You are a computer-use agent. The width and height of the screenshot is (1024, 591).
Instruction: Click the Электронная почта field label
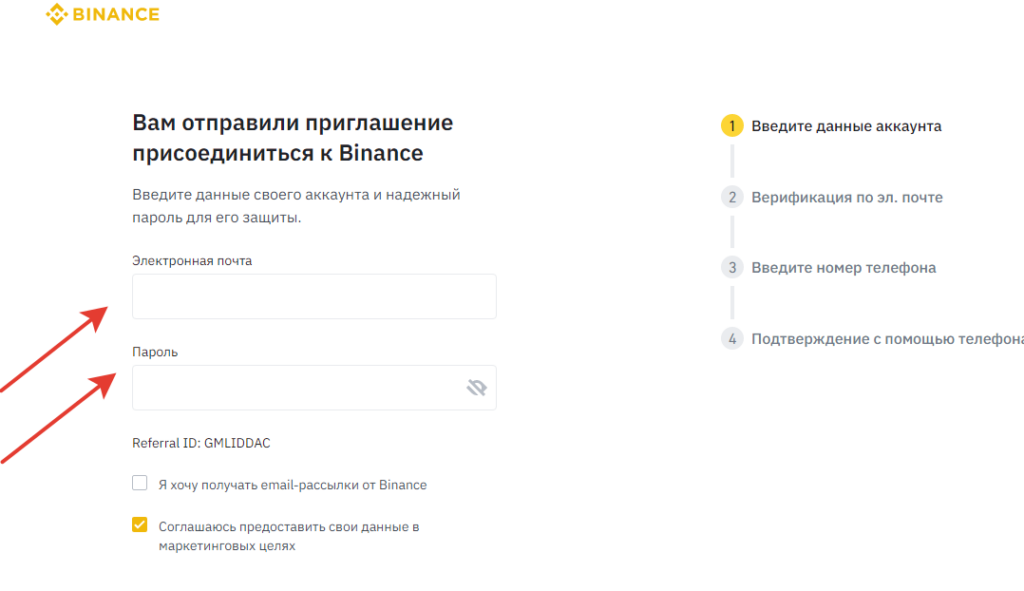click(192, 261)
